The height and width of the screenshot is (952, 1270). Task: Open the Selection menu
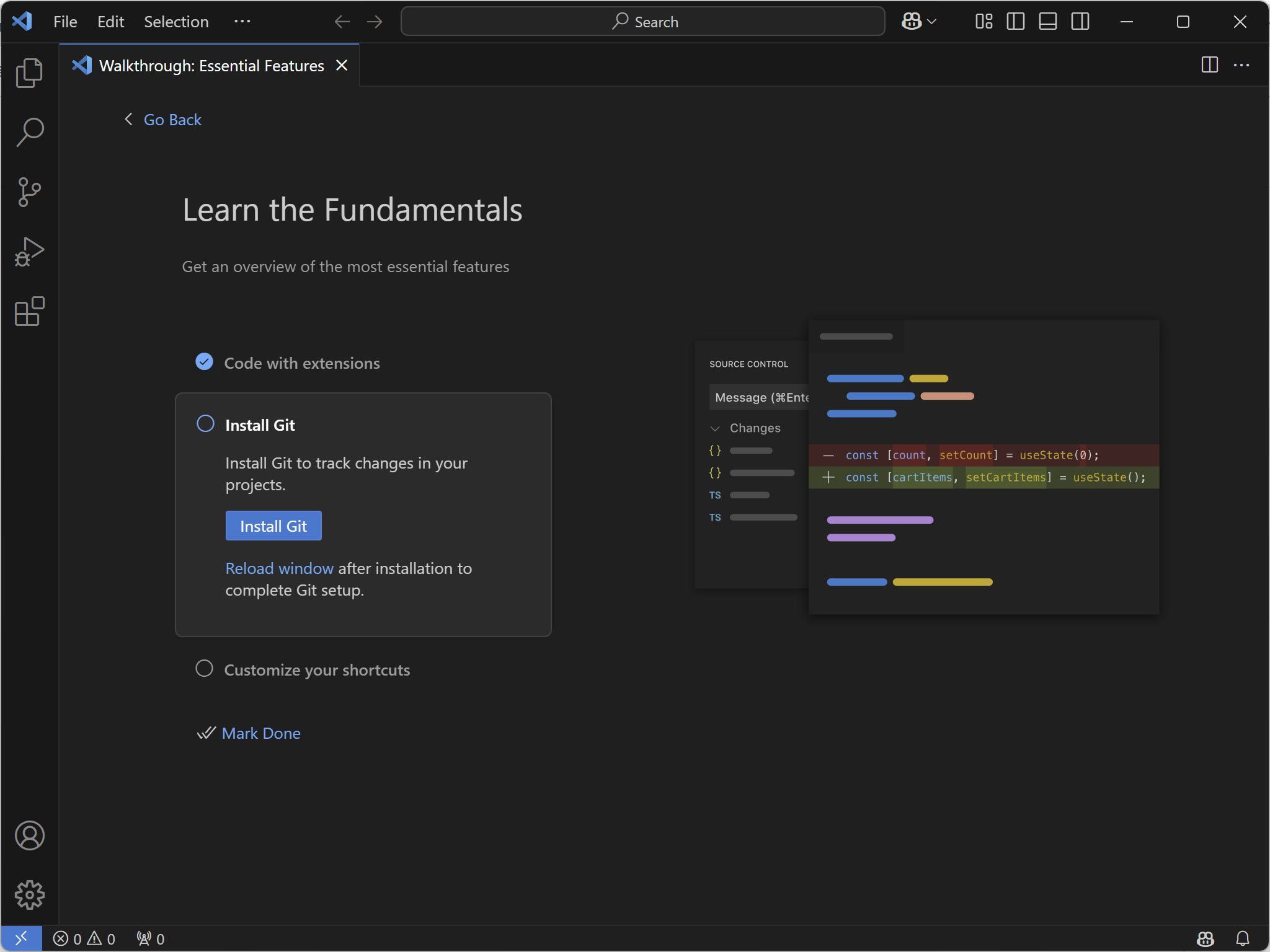[176, 22]
